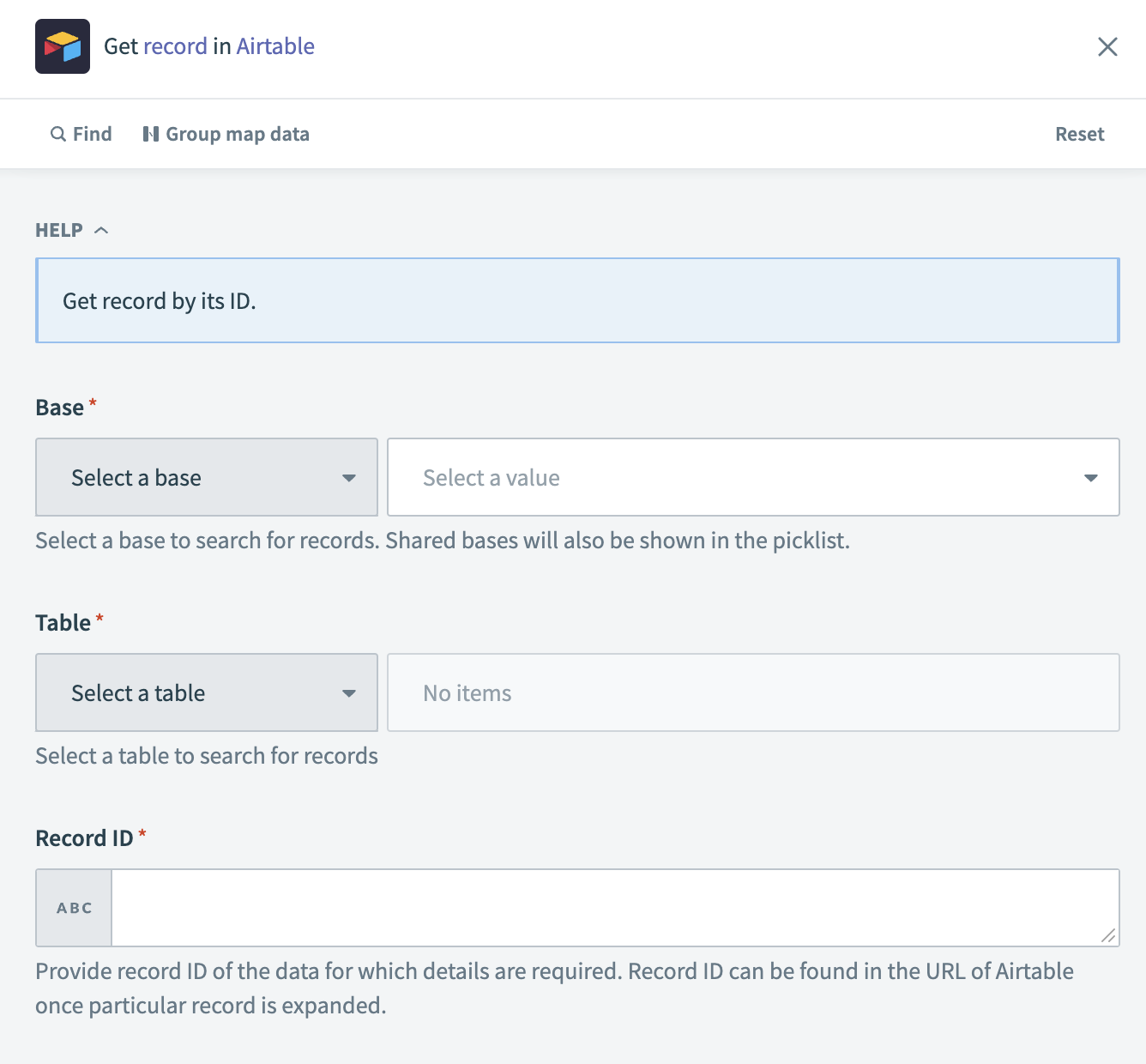Click the Airtable app logo icon
This screenshot has height=1064, width=1146.
pyautogui.click(x=63, y=46)
